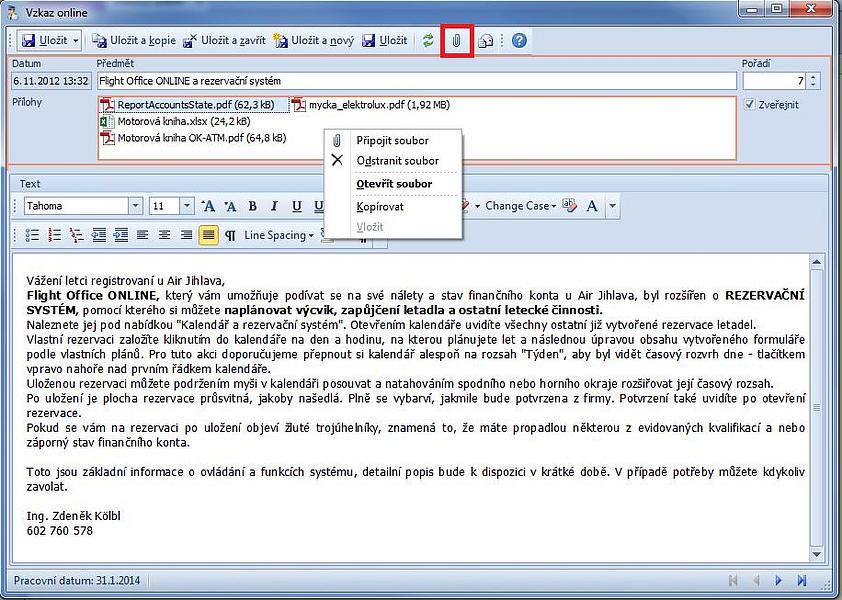Image resolution: width=842 pixels, height=600 pixels.
Task: Choose Otevřít soubor from context menu
Action: [x=394, y=184]
